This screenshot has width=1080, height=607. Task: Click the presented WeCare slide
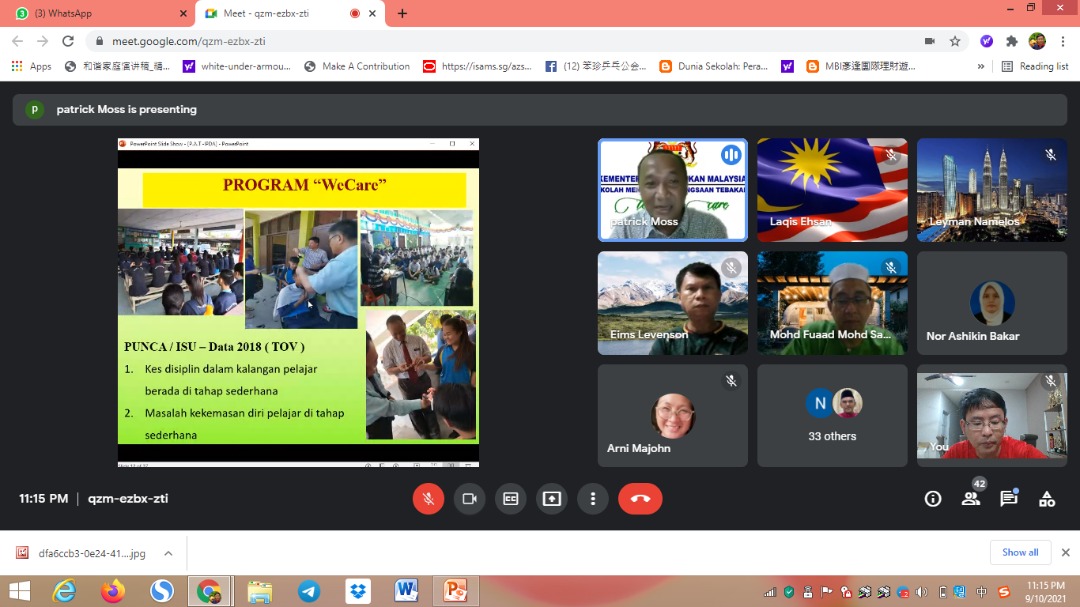coord(298,302)
